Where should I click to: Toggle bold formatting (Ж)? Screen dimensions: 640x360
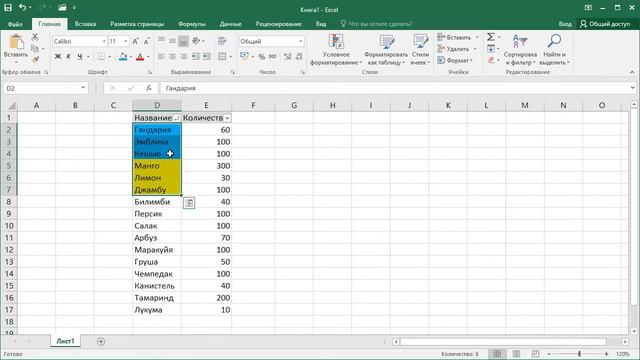click(58, 56)
